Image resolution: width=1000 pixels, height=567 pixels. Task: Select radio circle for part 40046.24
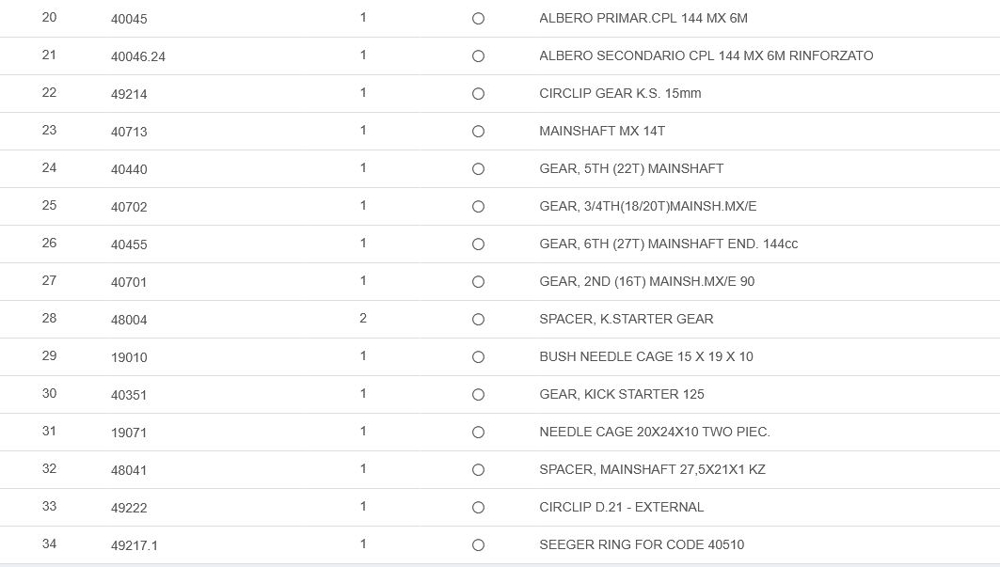478,56
